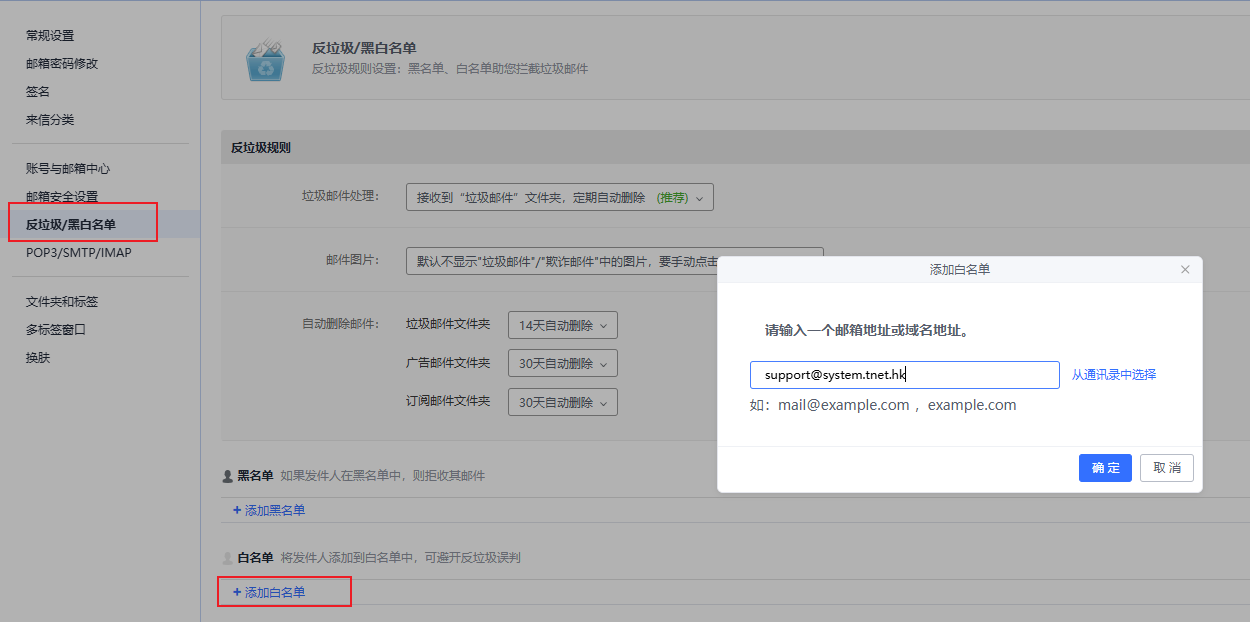Screen dimensions: 1250x622
Task: Open 订阅邮件文件夹 30天自动删除 dropdown
Action: click(x=562, y=402)
